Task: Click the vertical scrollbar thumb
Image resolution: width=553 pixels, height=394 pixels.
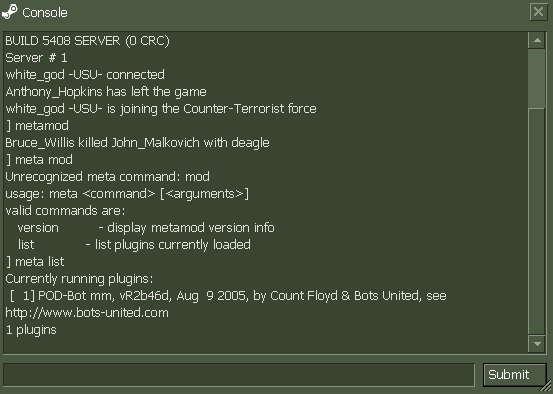Action: pyautogui.click(x=537, y=78)
